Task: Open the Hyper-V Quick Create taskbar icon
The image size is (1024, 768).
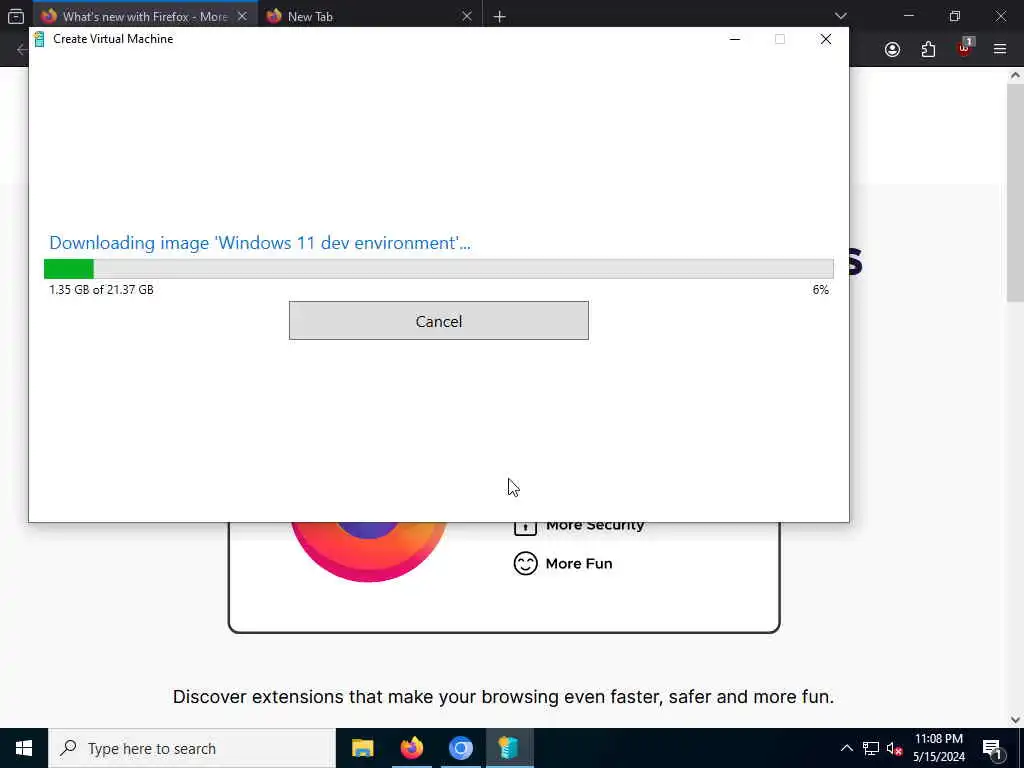Action: [x=509, y=748]
